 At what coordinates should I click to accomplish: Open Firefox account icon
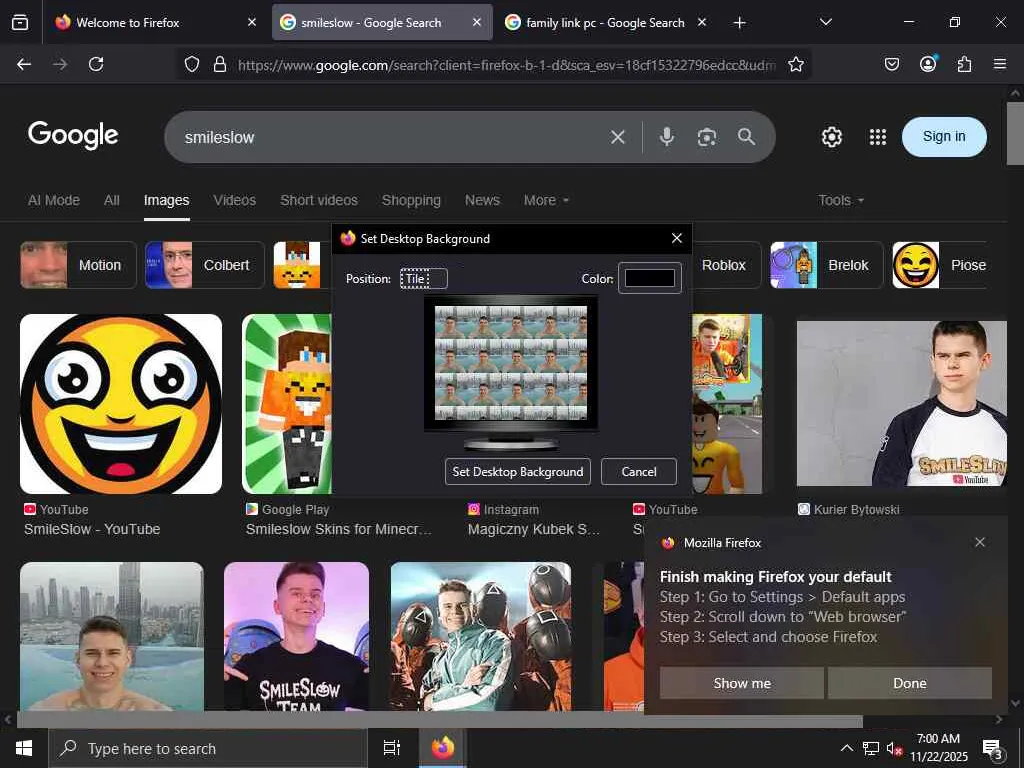coord(928,63)
